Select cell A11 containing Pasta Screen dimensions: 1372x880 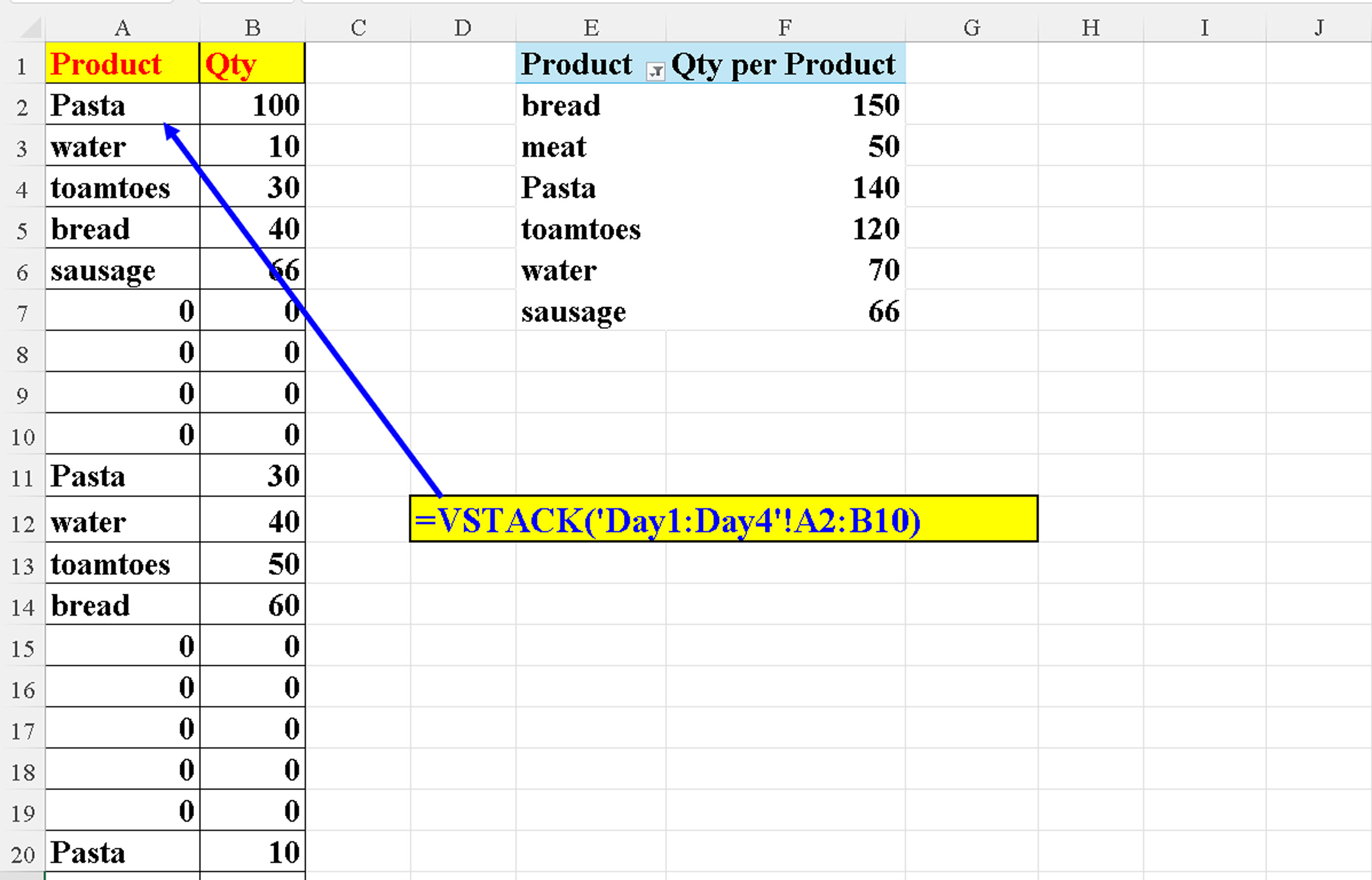[122, 475]
